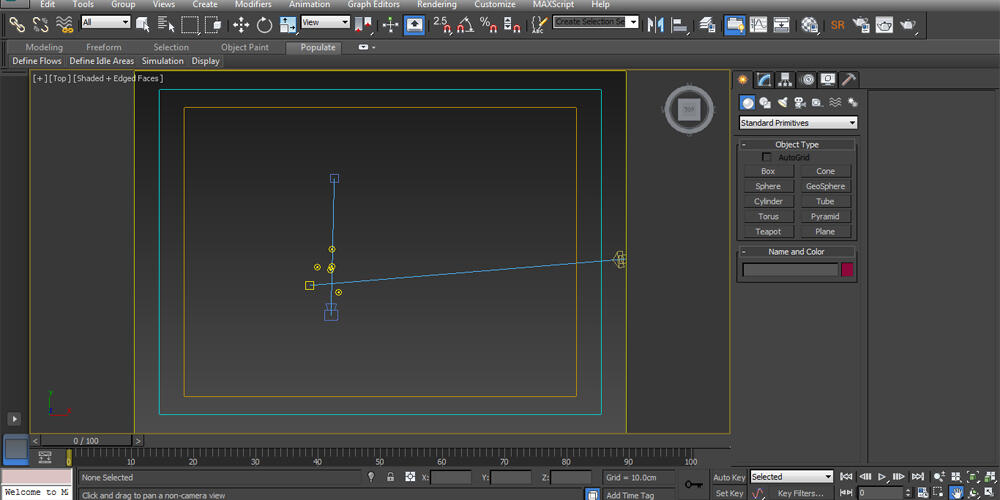Open the Modifiers menu
The image size is (1000, 500).
click(x=252, y=5)
